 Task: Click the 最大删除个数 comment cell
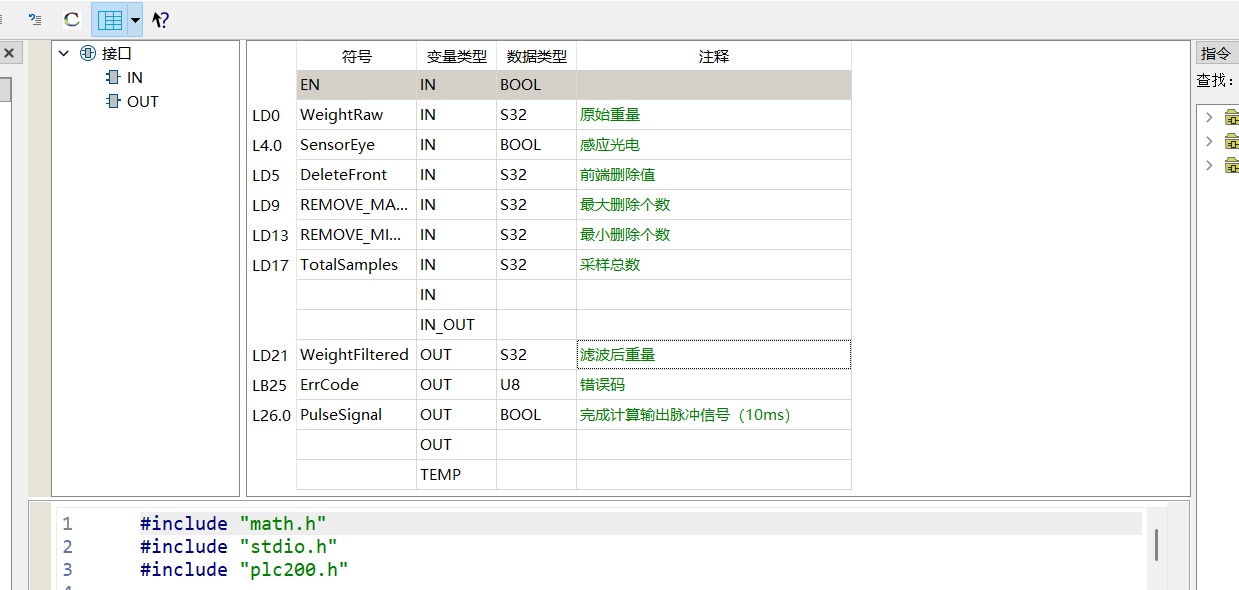coord(714,205)
